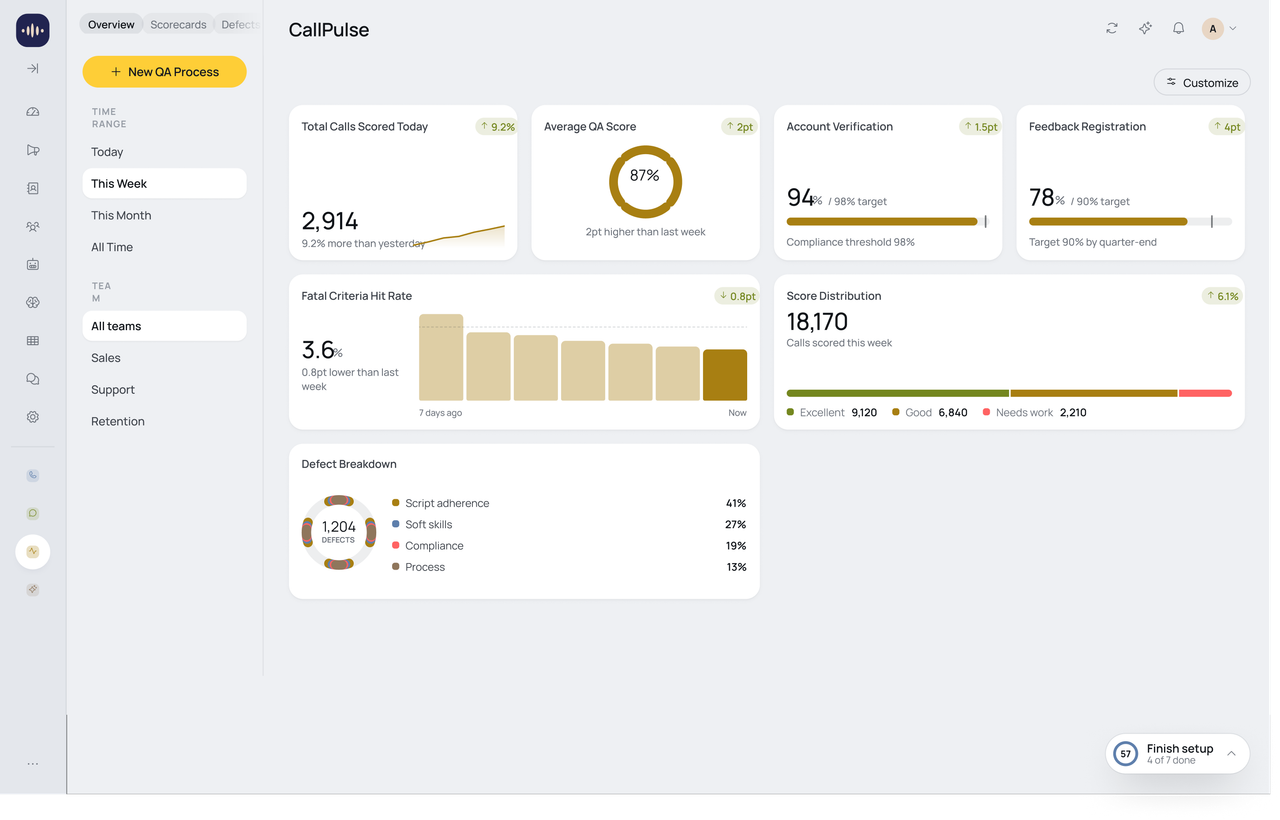
Task: Select the This Week time range
Action: pos(165,184)
